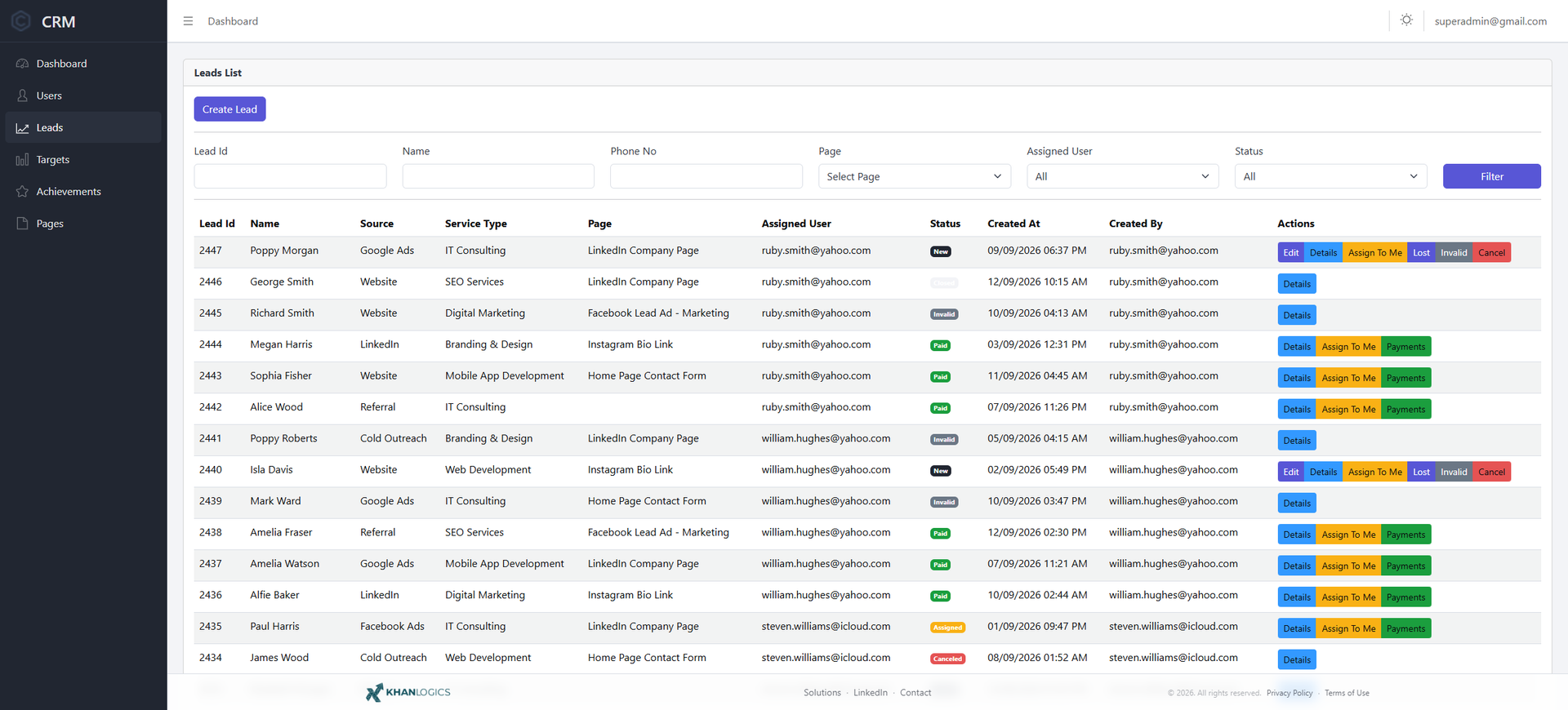Open Details for lead 2445 Richard Smith
The image size is (1568, 710).
(x=1297, y=315)
